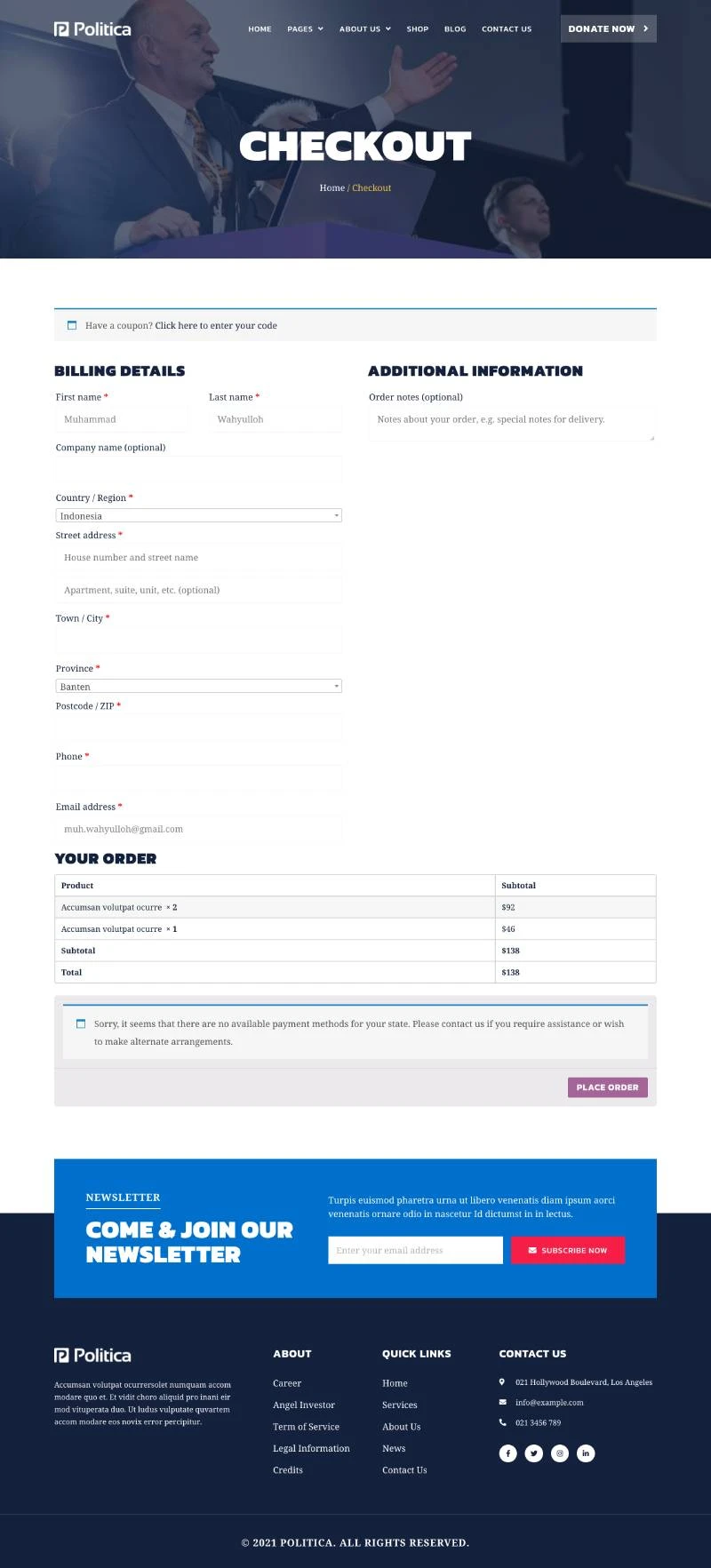The image size is (711, 1568).
Task: Click the phone icon in footer contact
Action: click(502, 1422)
